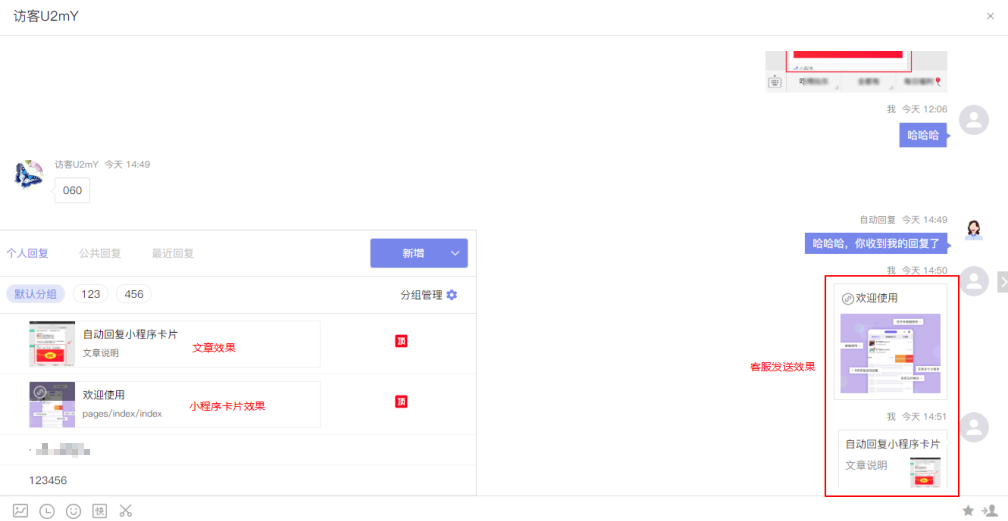Click the image upload icon in bottom toolbar
1008x521 pixels.
point(21,511)
